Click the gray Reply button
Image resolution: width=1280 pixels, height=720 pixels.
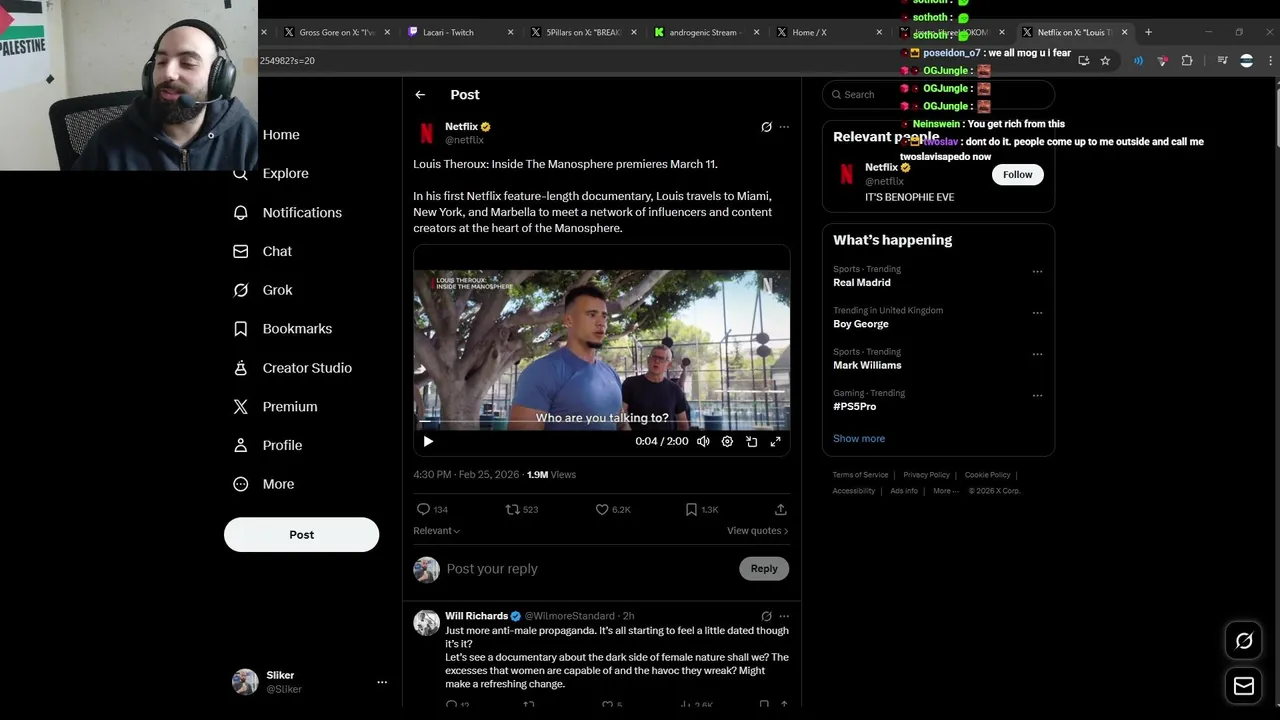click(764, 569)
